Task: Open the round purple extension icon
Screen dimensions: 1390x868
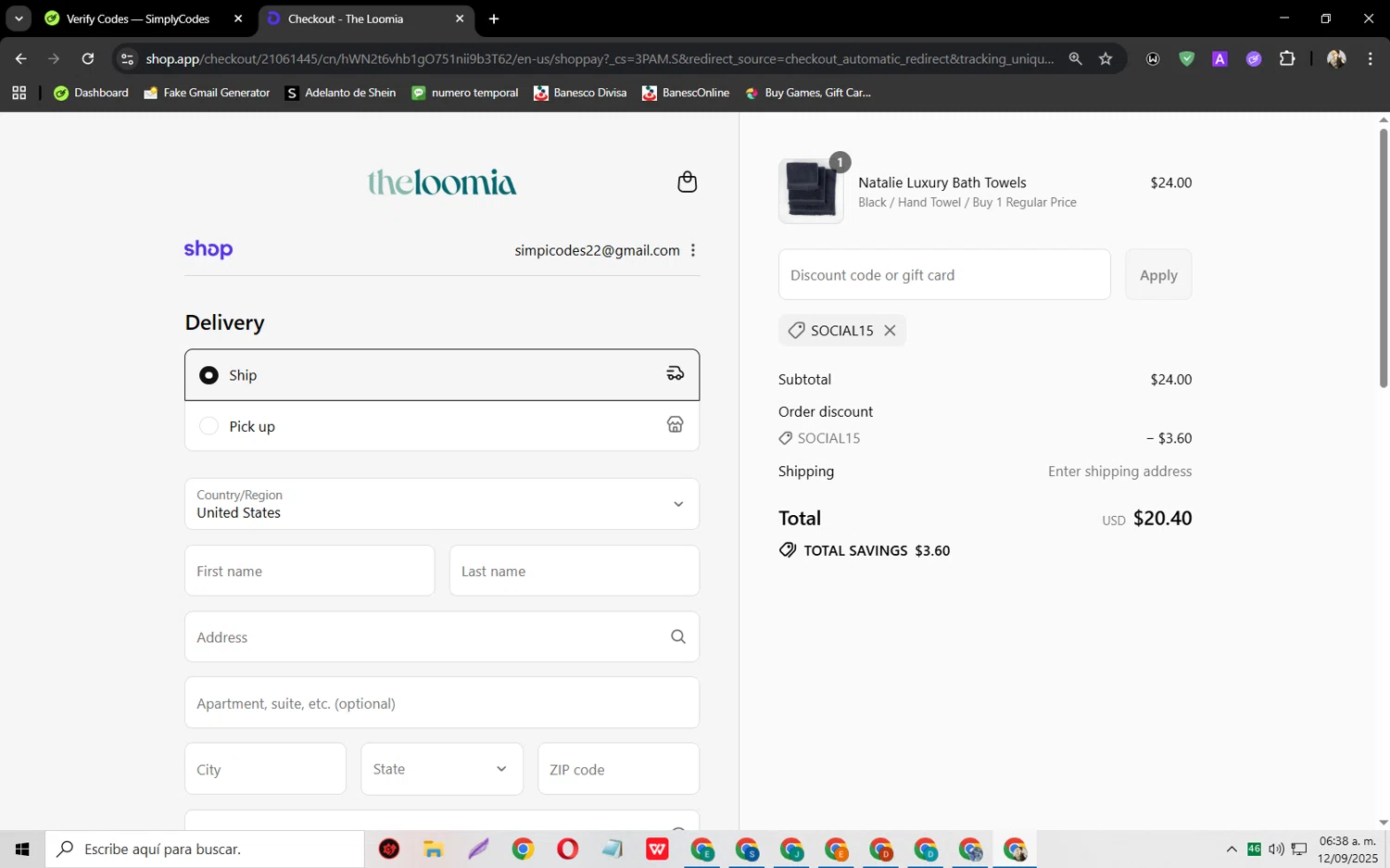Action: 1254,58
